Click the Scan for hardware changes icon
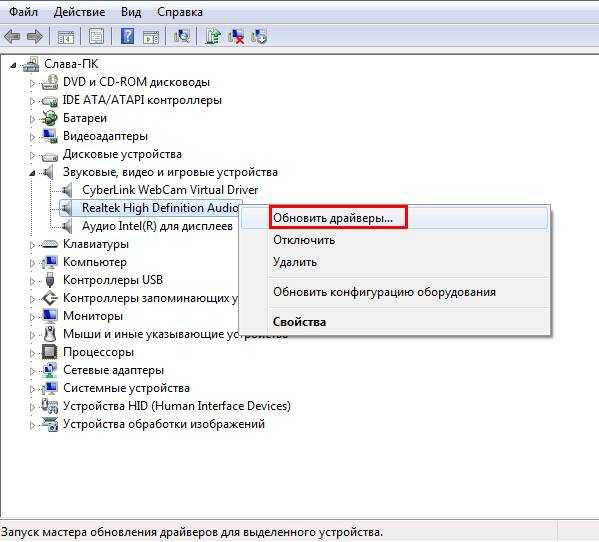The width and height of the screenshot is (599, 542). 181,37
